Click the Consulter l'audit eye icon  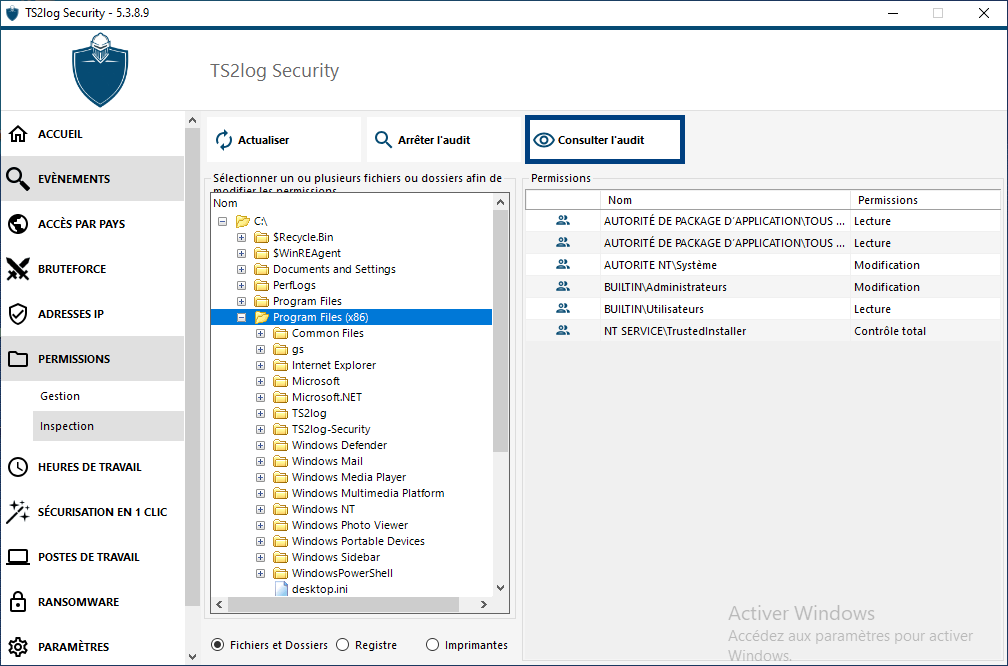[x=544, y=140]
